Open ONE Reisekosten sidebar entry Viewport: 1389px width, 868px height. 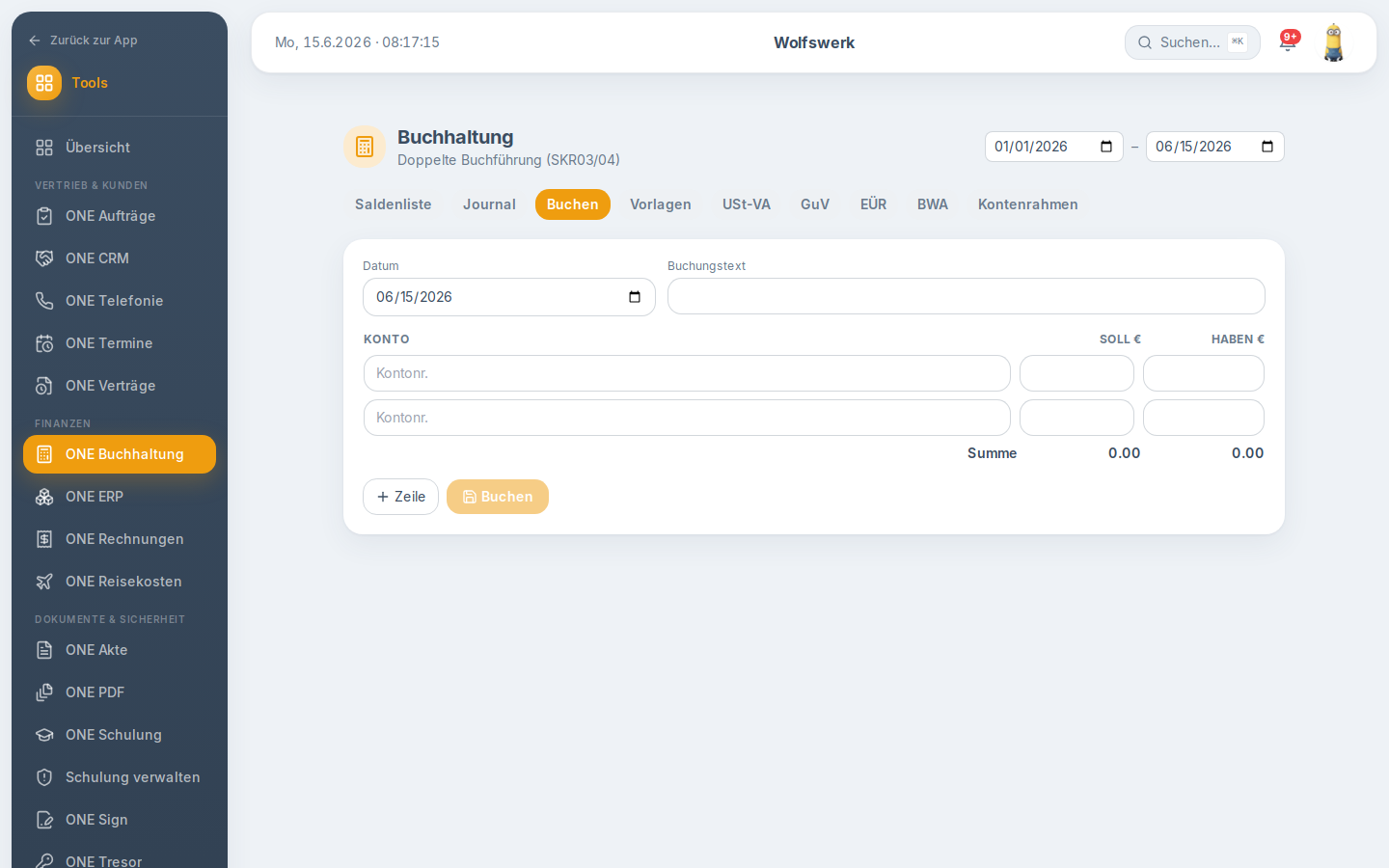coord(120,582)
